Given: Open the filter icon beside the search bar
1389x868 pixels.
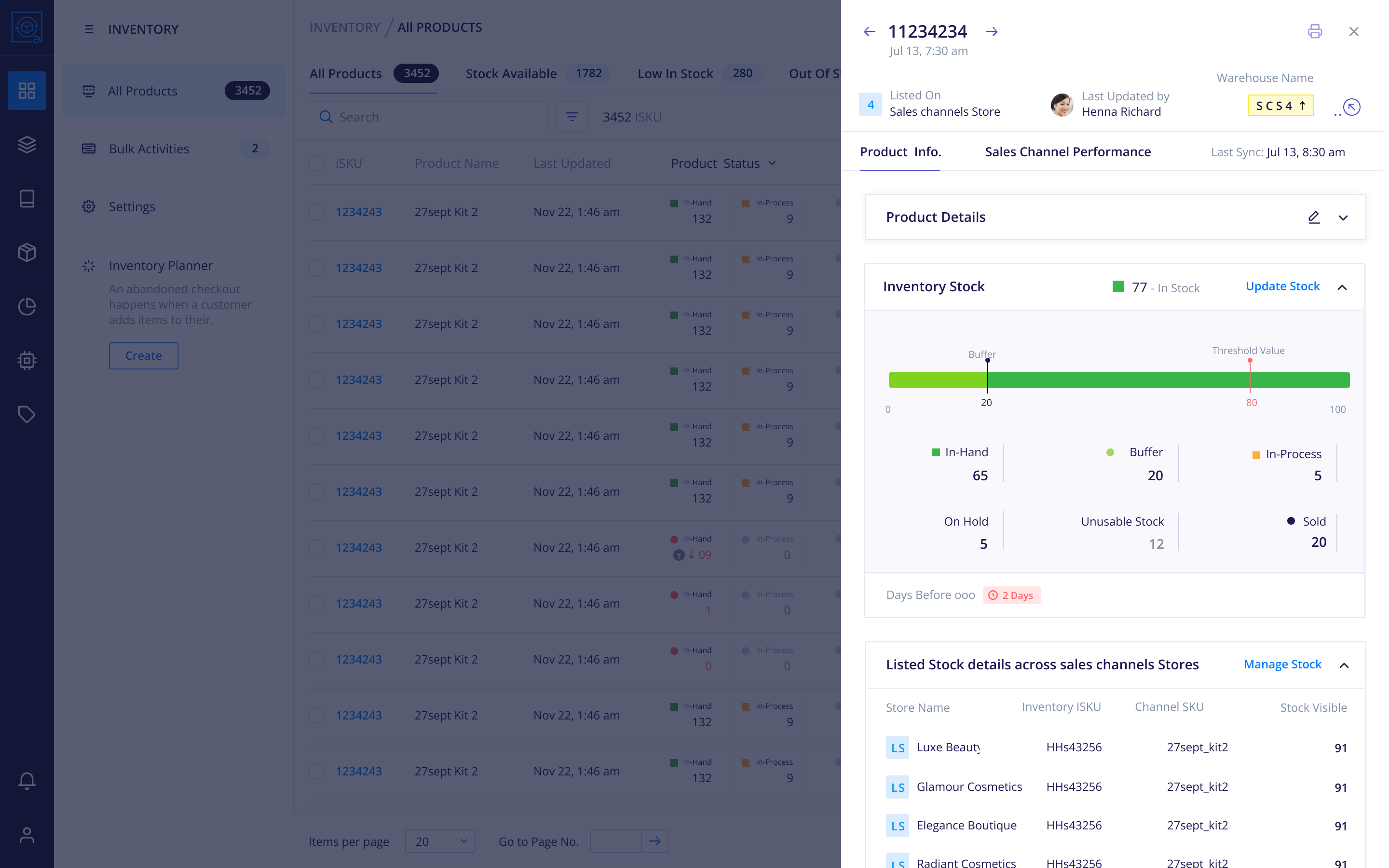Looking at the screenshot, I should coord(572,117).
